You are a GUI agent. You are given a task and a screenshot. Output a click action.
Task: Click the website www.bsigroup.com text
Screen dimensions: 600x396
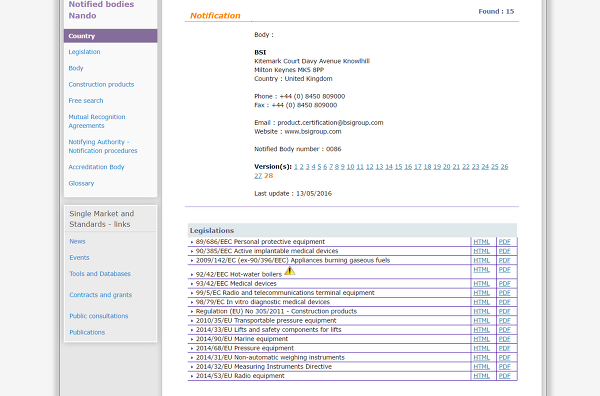[313, 132]
